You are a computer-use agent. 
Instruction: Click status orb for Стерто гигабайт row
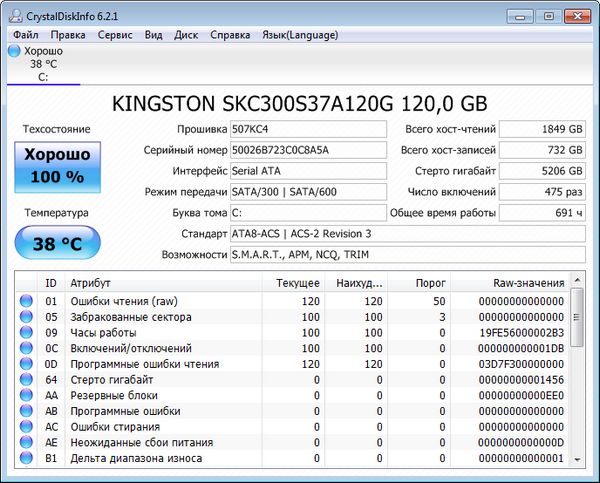pos(26,380)
